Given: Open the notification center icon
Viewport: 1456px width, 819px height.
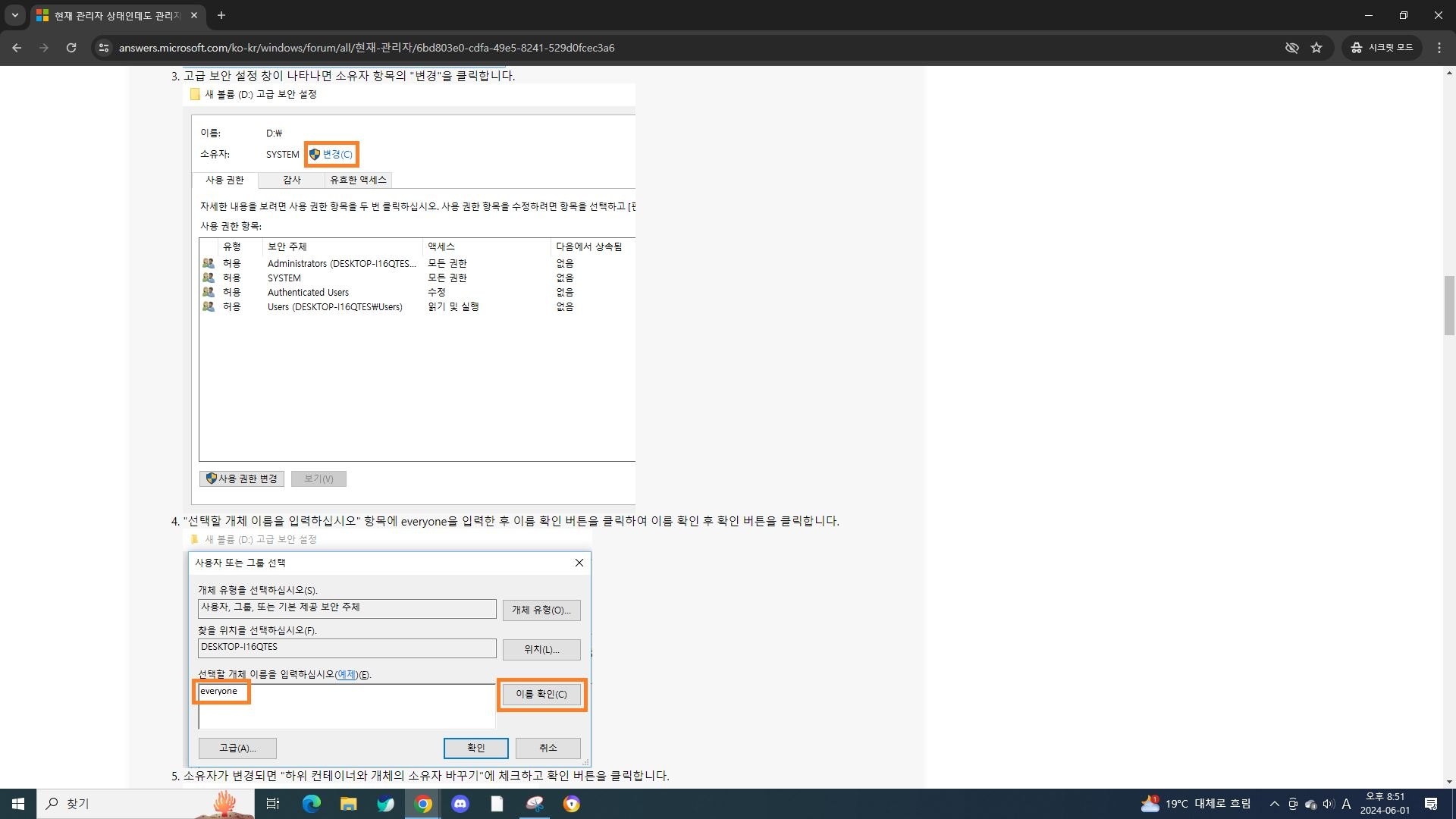Looking at the screenshot, I should coord(1431,804).
